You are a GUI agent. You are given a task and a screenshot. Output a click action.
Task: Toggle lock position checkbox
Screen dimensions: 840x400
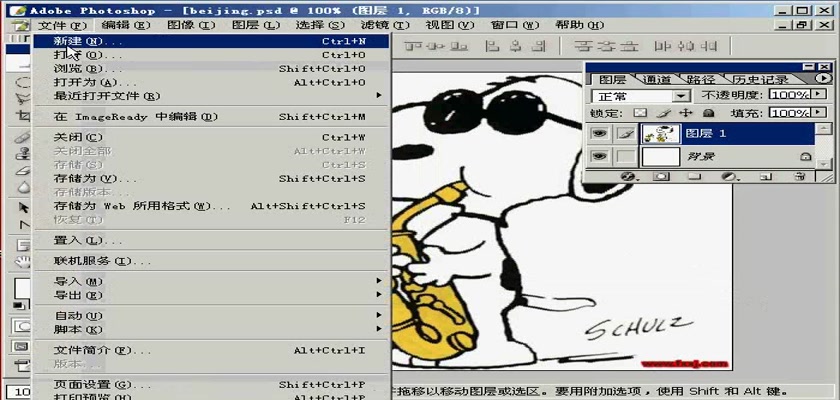[x=686, y=113]
